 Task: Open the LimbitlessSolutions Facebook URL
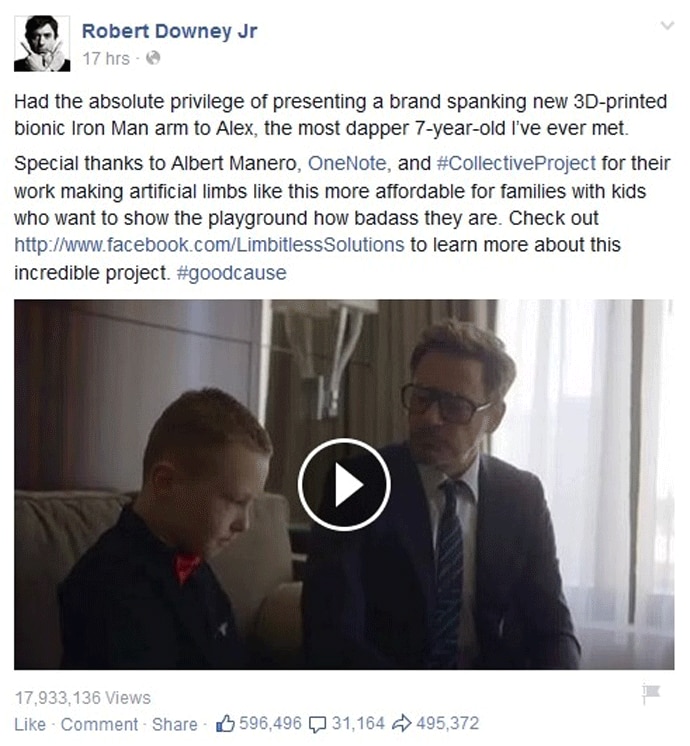click(209, 245)
